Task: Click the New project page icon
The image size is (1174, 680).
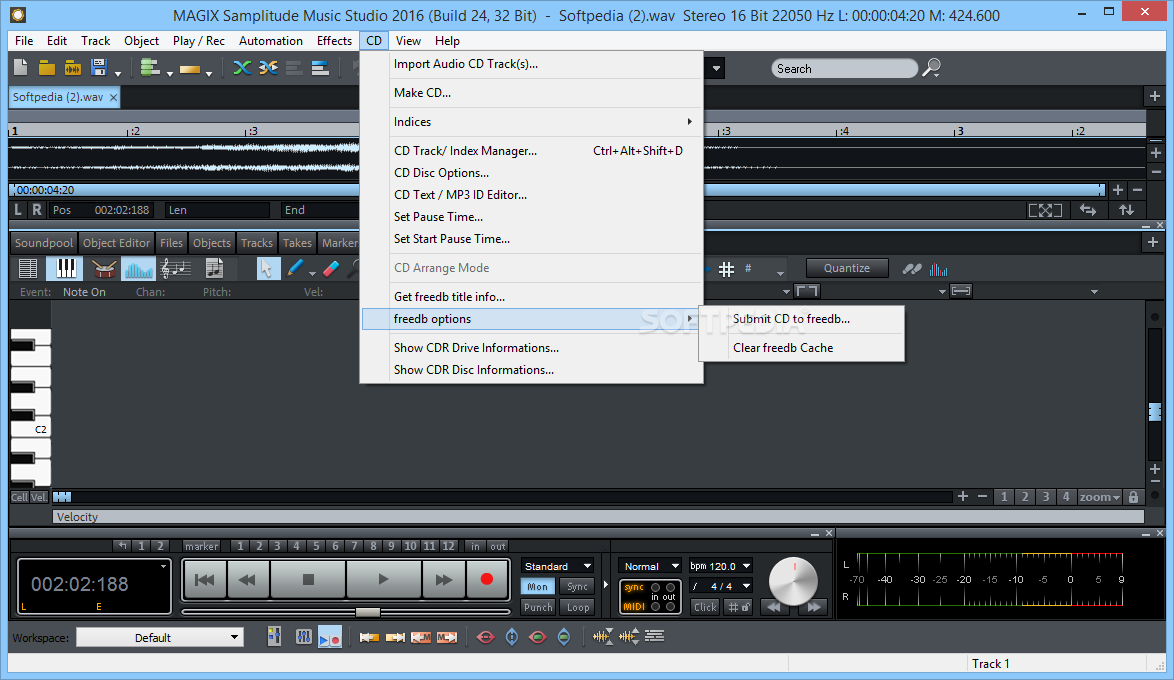Action: click(x=20, y=68)
